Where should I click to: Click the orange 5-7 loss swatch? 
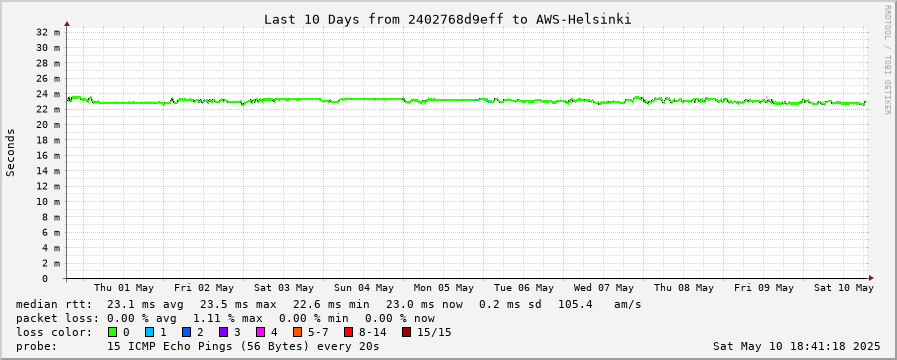[x=297, y=332]
